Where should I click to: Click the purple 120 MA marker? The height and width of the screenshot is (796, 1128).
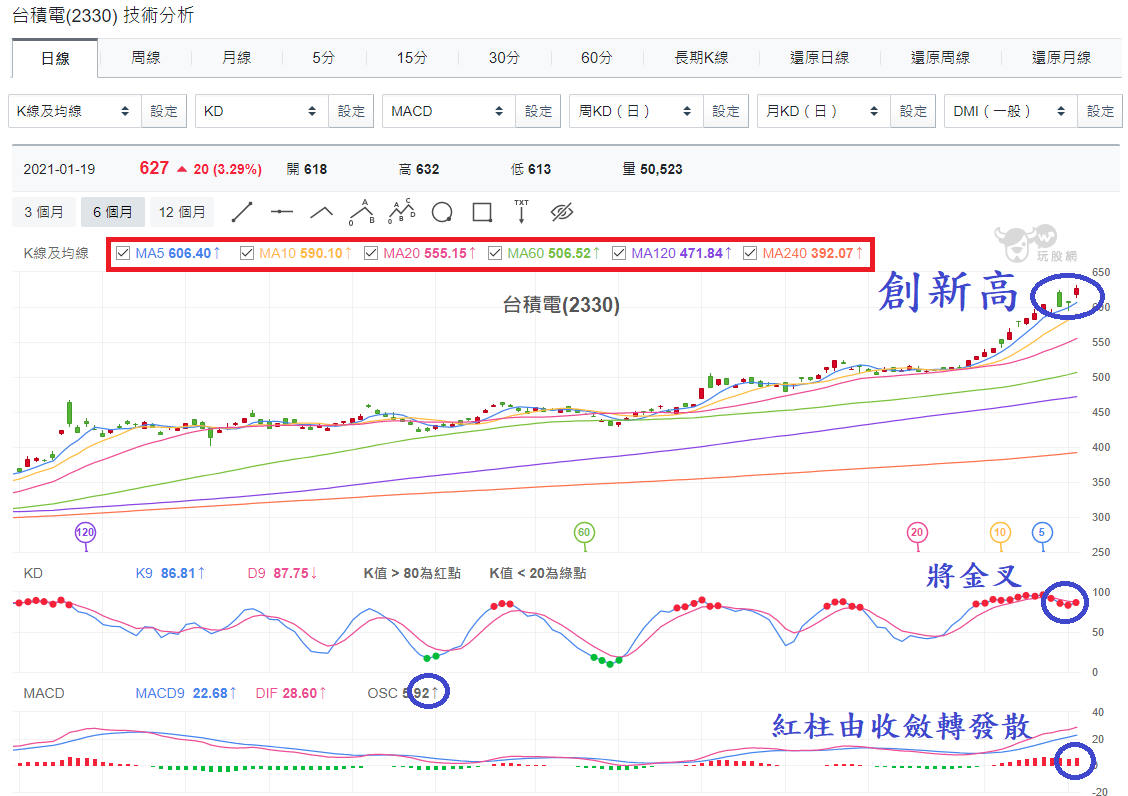86,533
